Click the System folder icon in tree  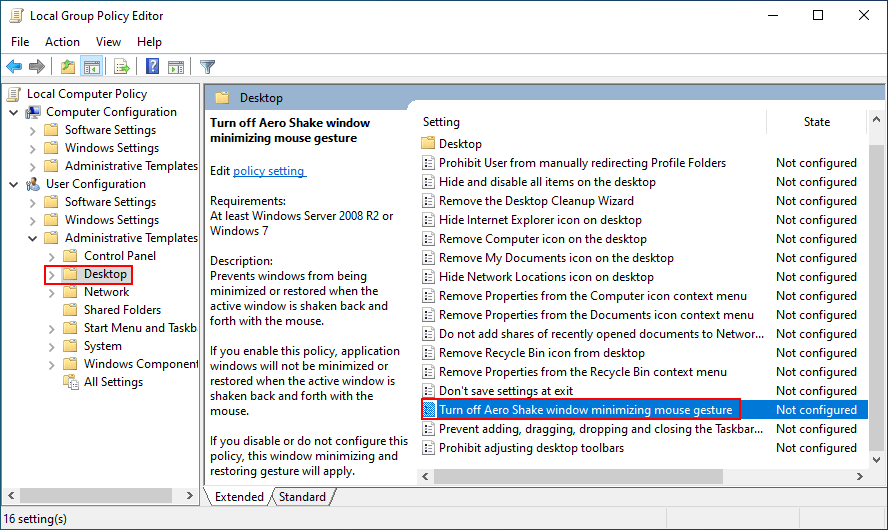click(70, 346)
